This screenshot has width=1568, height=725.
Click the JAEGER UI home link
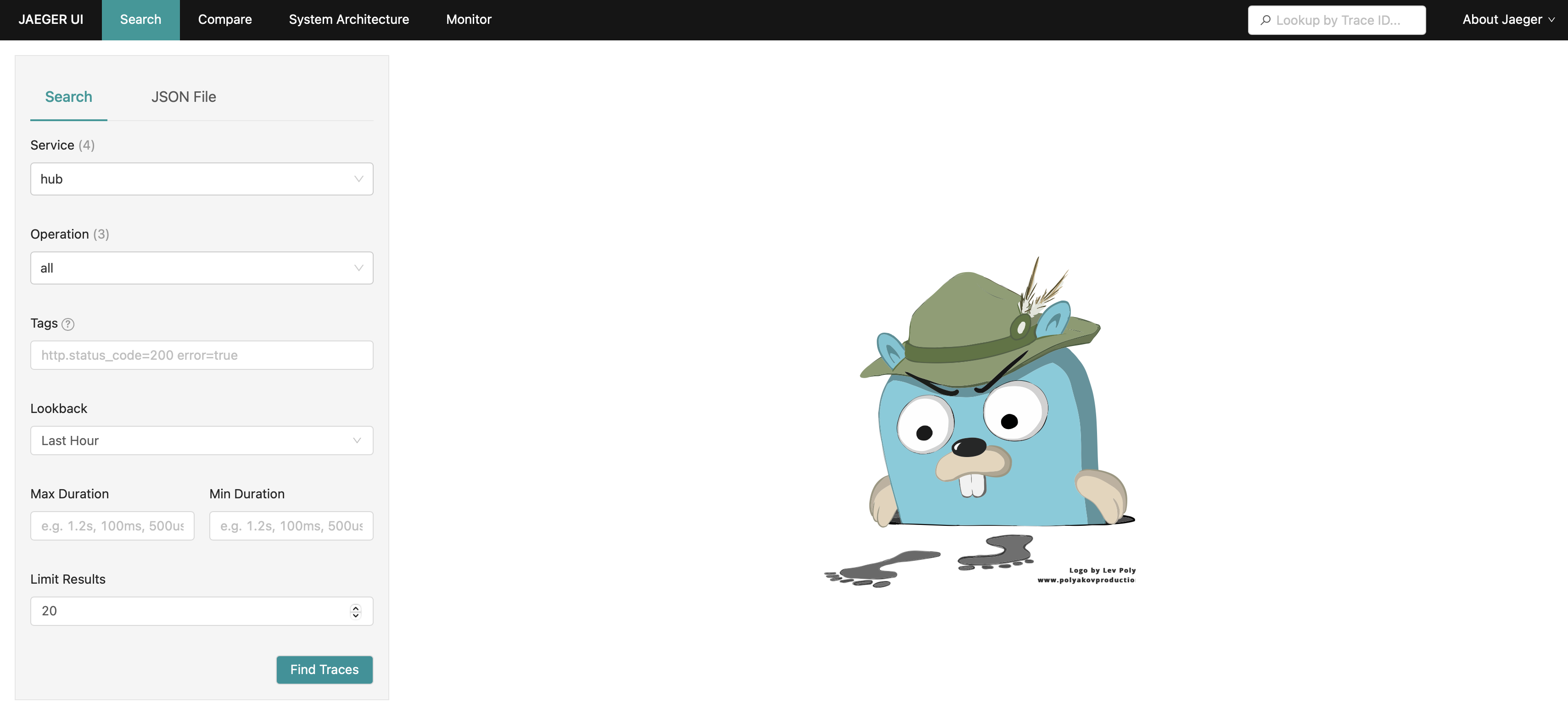pyautogui.click(x=50, y=19)
